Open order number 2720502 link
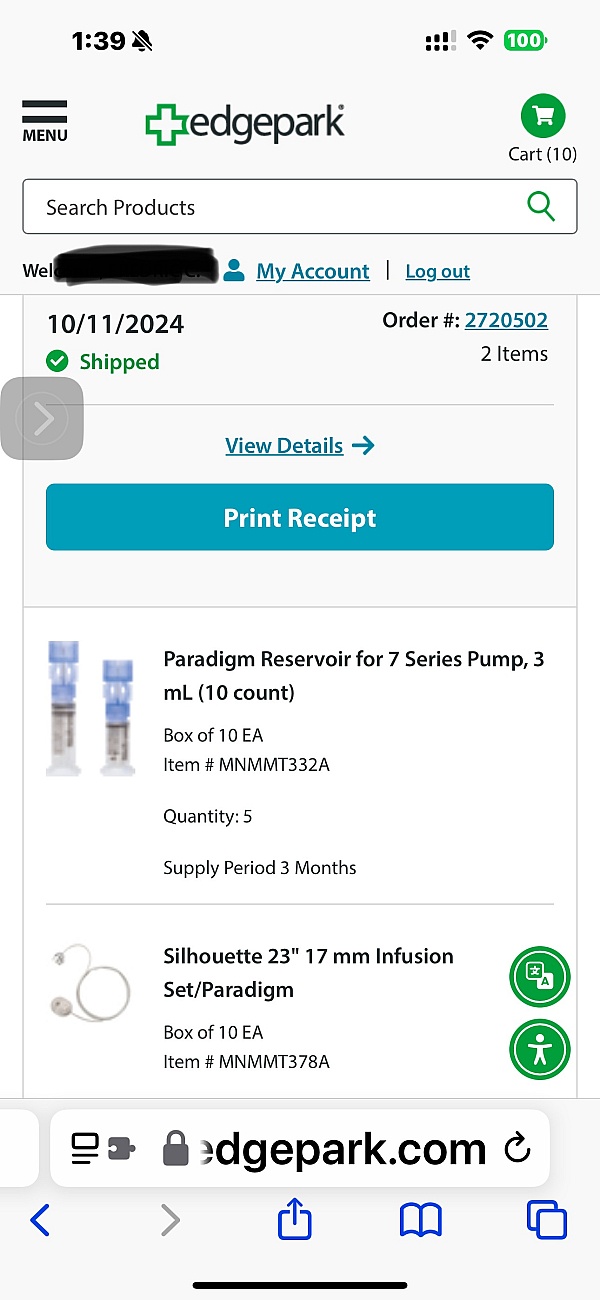 click(506, 321)
